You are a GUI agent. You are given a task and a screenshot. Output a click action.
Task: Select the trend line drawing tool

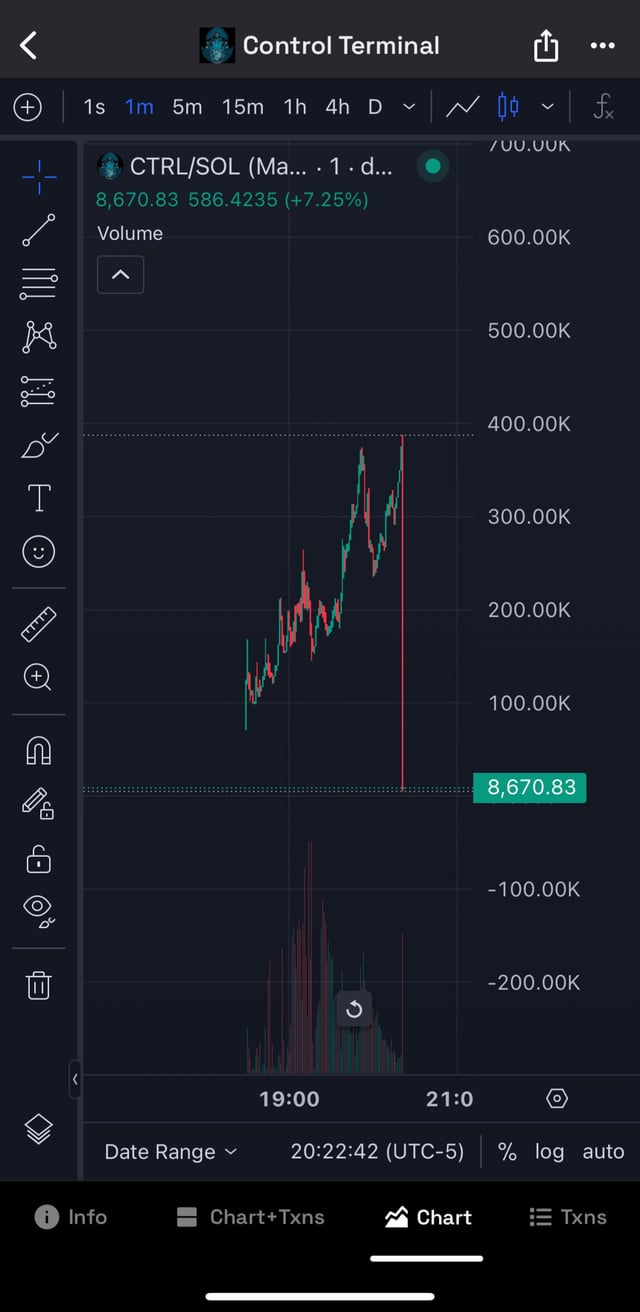coord(39,230)
